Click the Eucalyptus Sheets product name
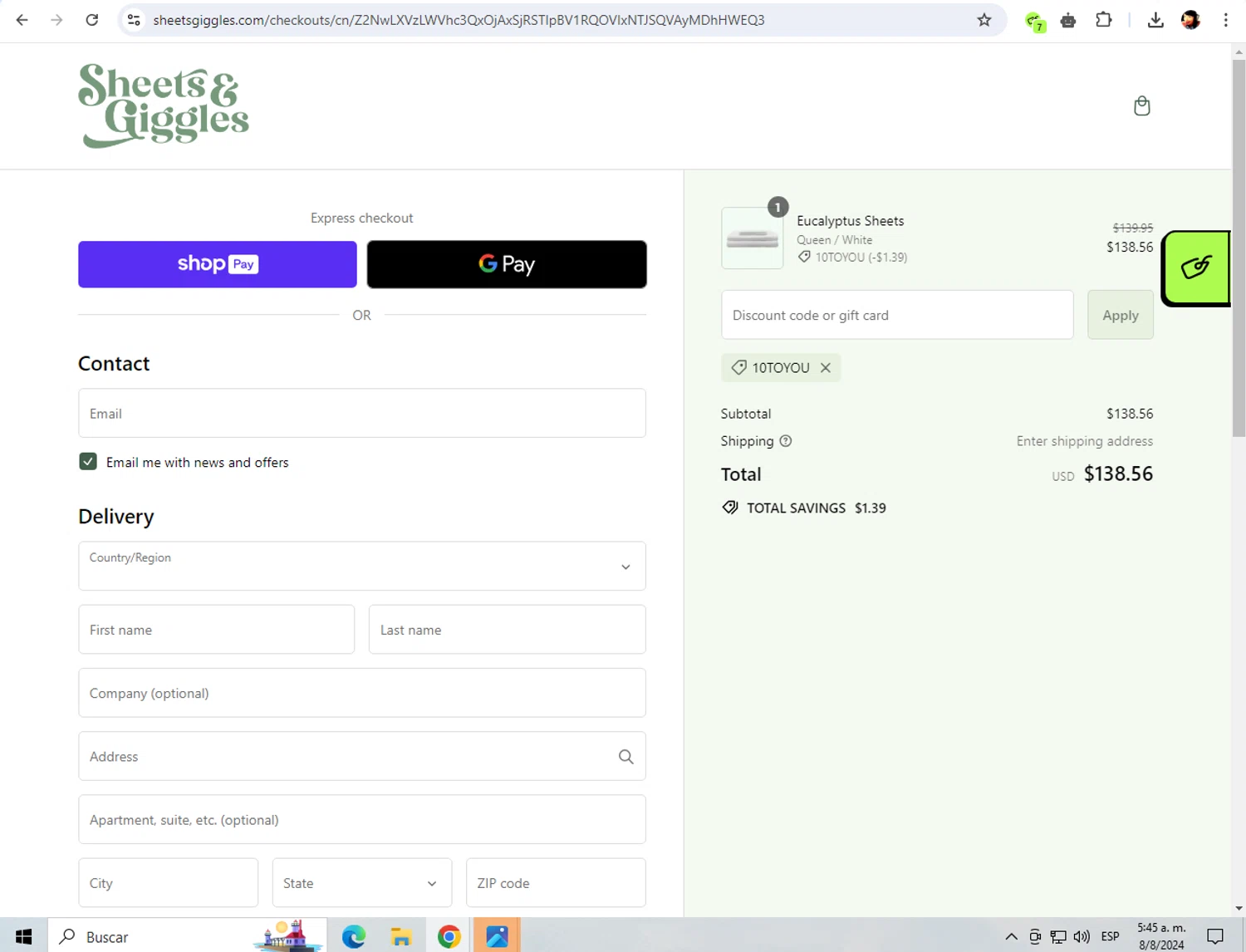This screenshot has width=1246, height=952. point(851,221)
